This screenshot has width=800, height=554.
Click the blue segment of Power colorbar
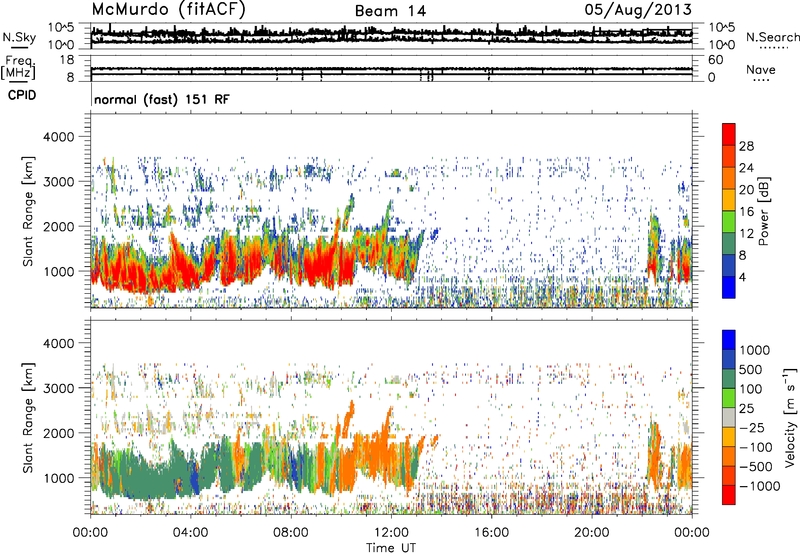tap(729, 287)
